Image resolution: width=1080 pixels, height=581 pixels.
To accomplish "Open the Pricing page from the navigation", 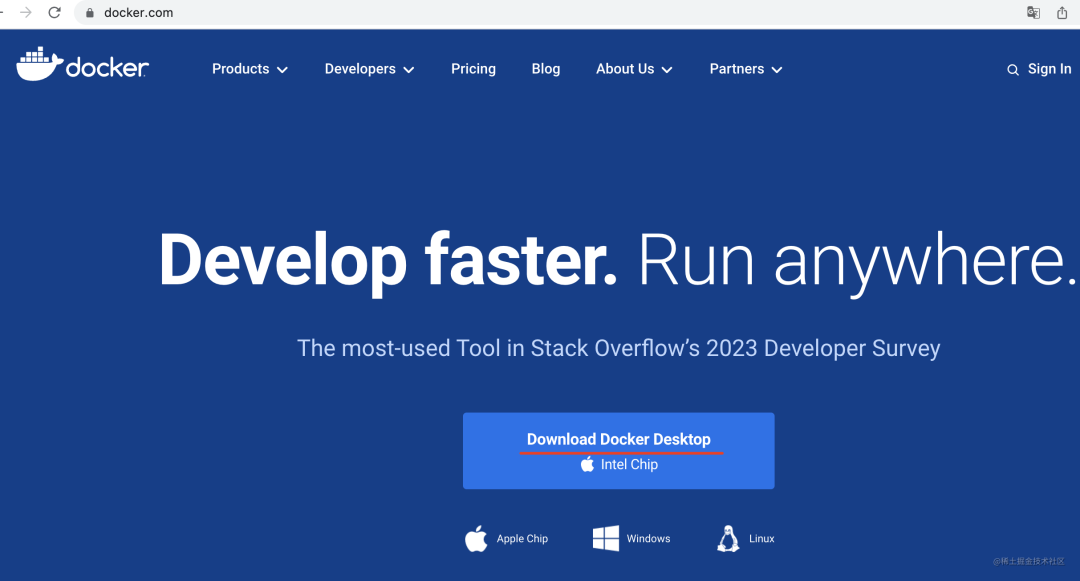I will tap(473, 69).
